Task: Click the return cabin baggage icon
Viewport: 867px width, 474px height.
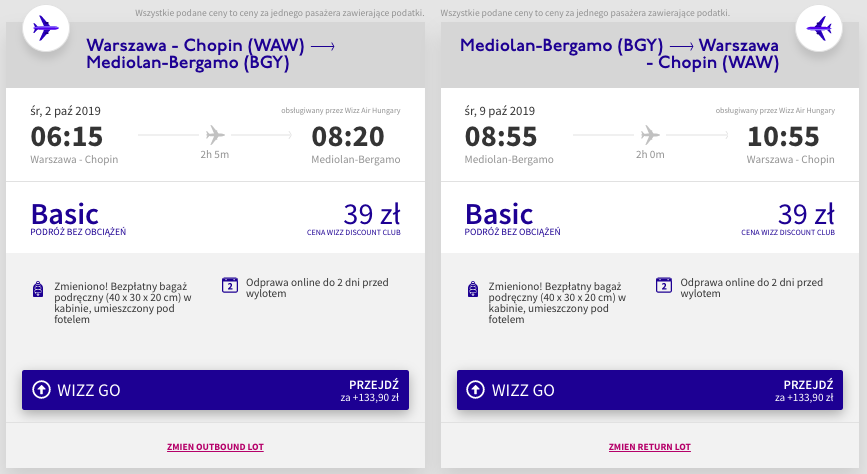Action: tap(474, 290)
